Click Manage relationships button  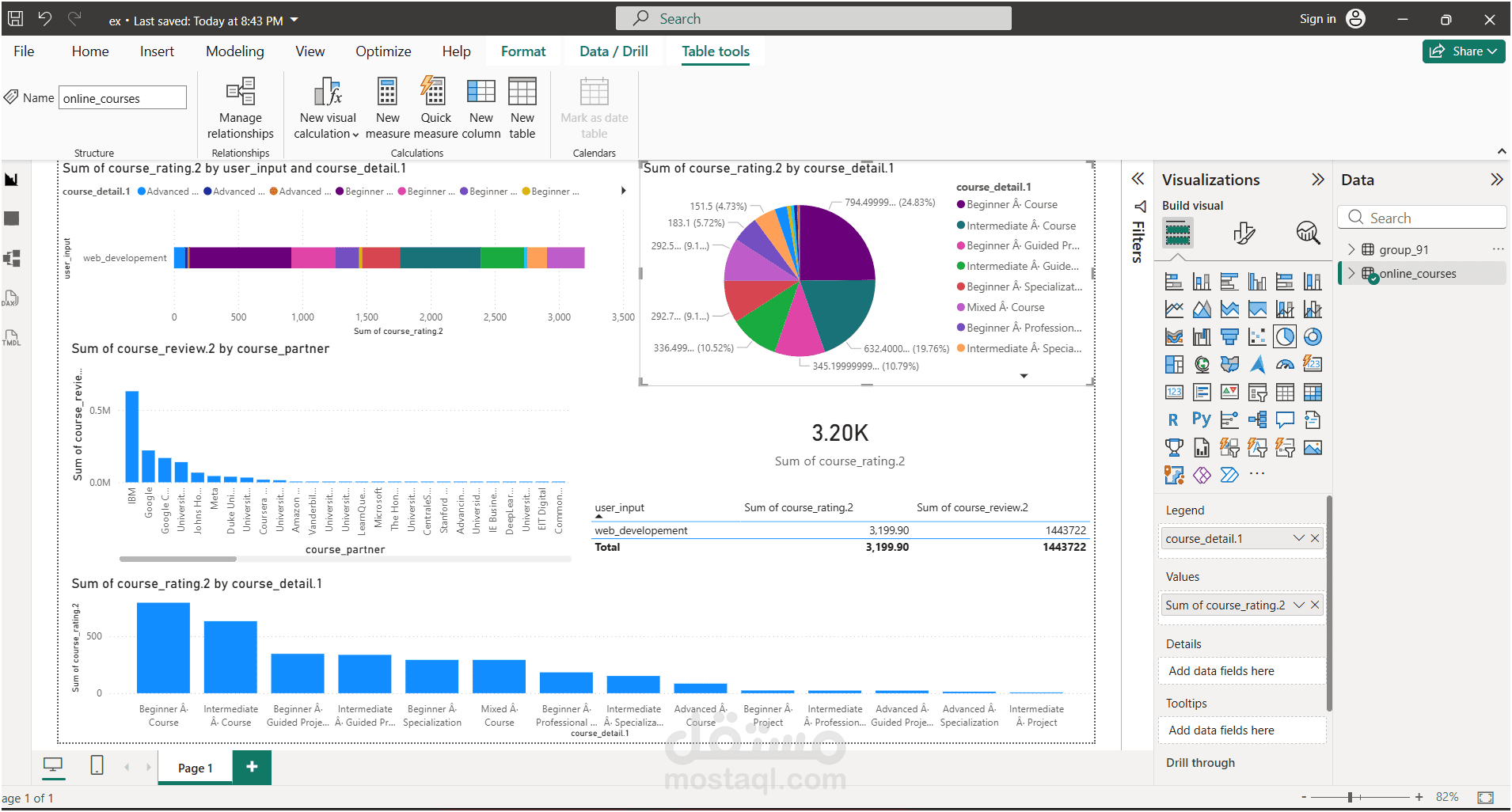[x=240, y=107]
